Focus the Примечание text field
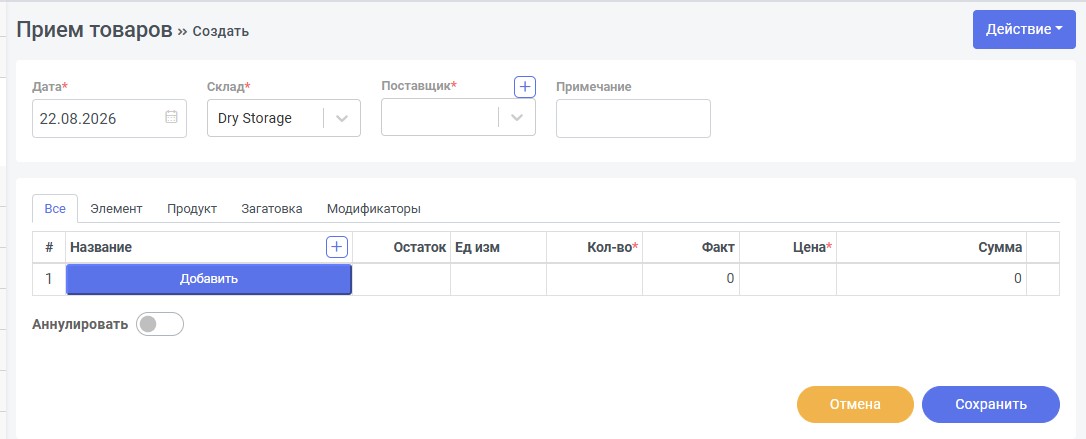The width and height of the screenshot is (1086, 439). click(x=633, y=118)
